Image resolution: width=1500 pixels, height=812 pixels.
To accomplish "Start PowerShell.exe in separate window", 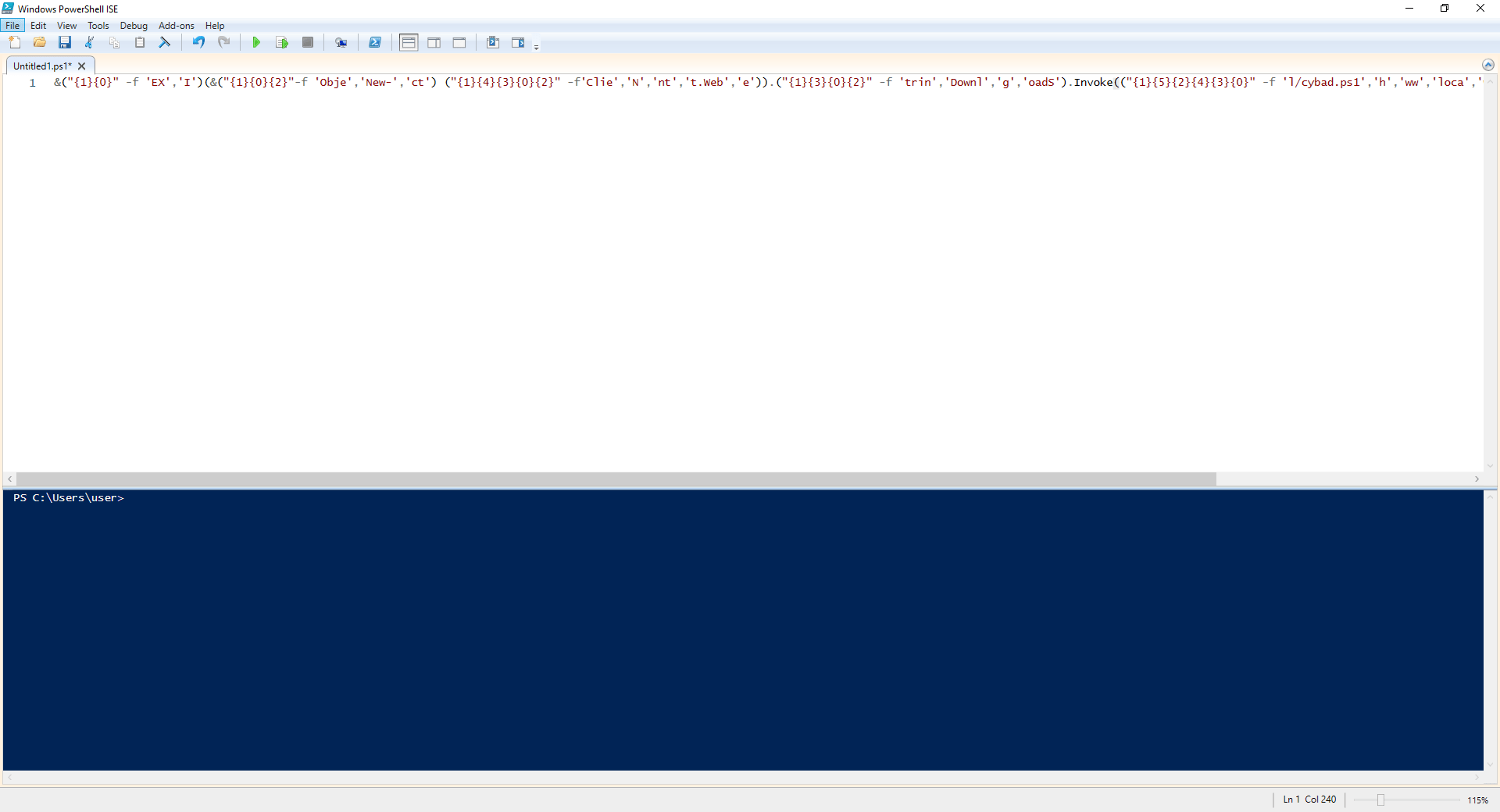I will point(375,43).
